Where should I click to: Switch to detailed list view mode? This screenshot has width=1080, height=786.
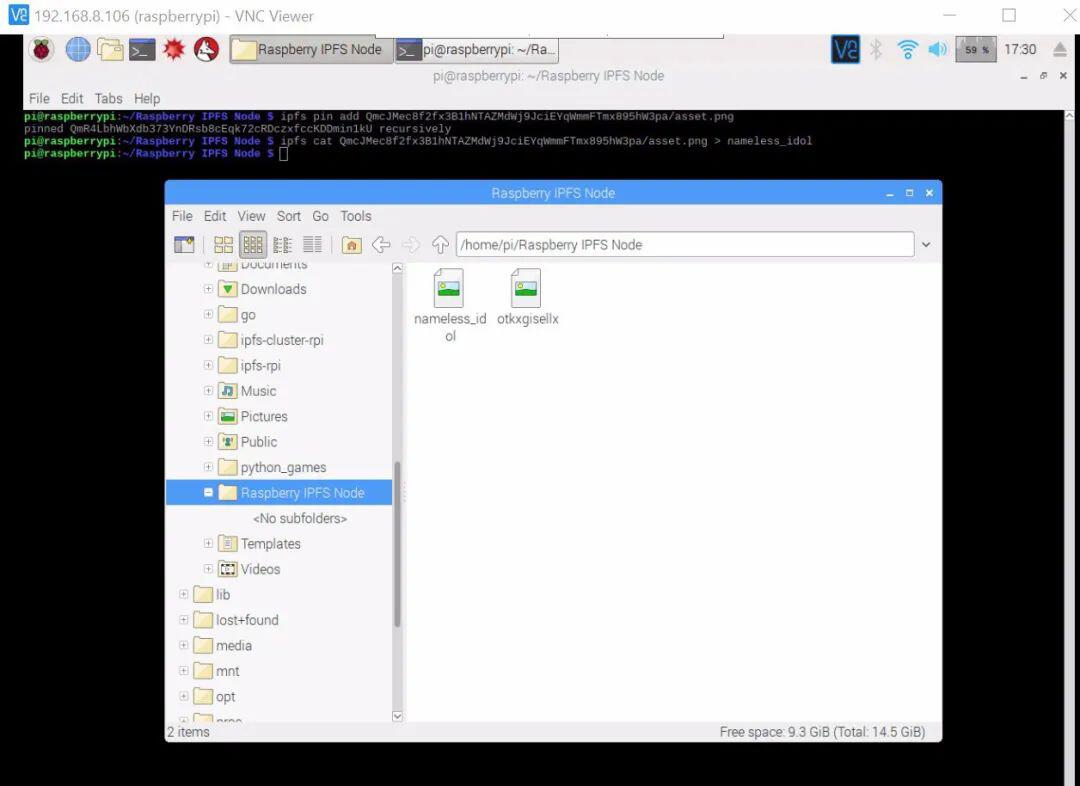coord(312,245)
